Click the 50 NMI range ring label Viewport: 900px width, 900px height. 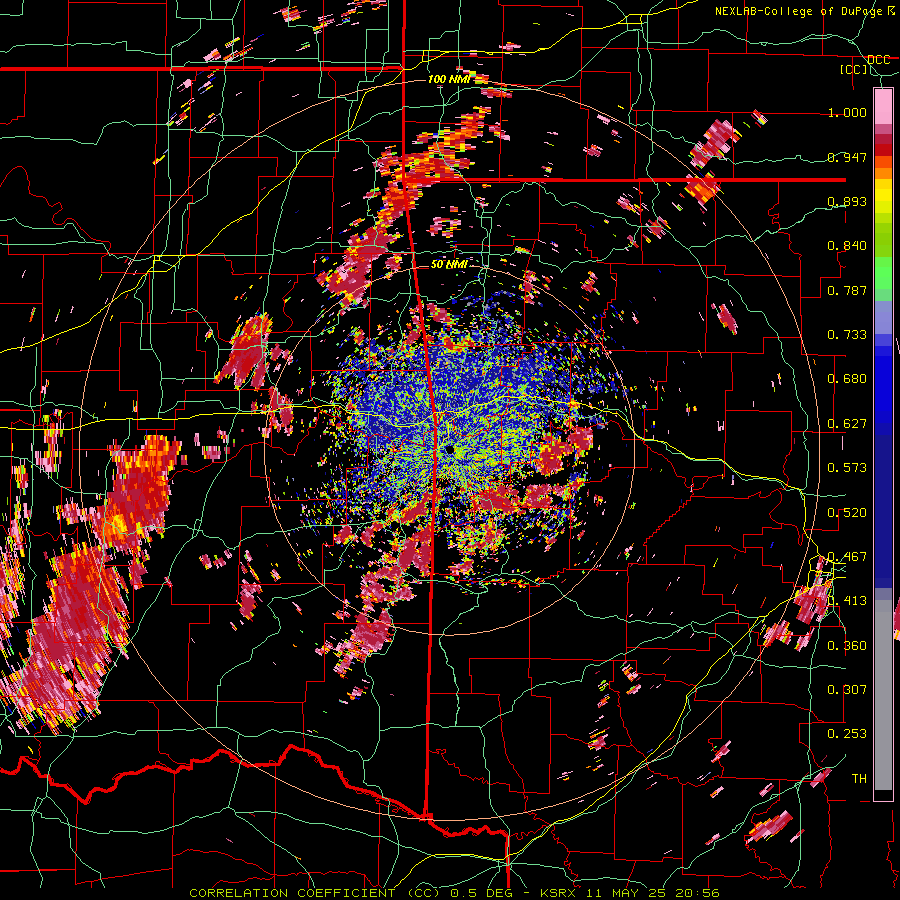pos(448,264)
